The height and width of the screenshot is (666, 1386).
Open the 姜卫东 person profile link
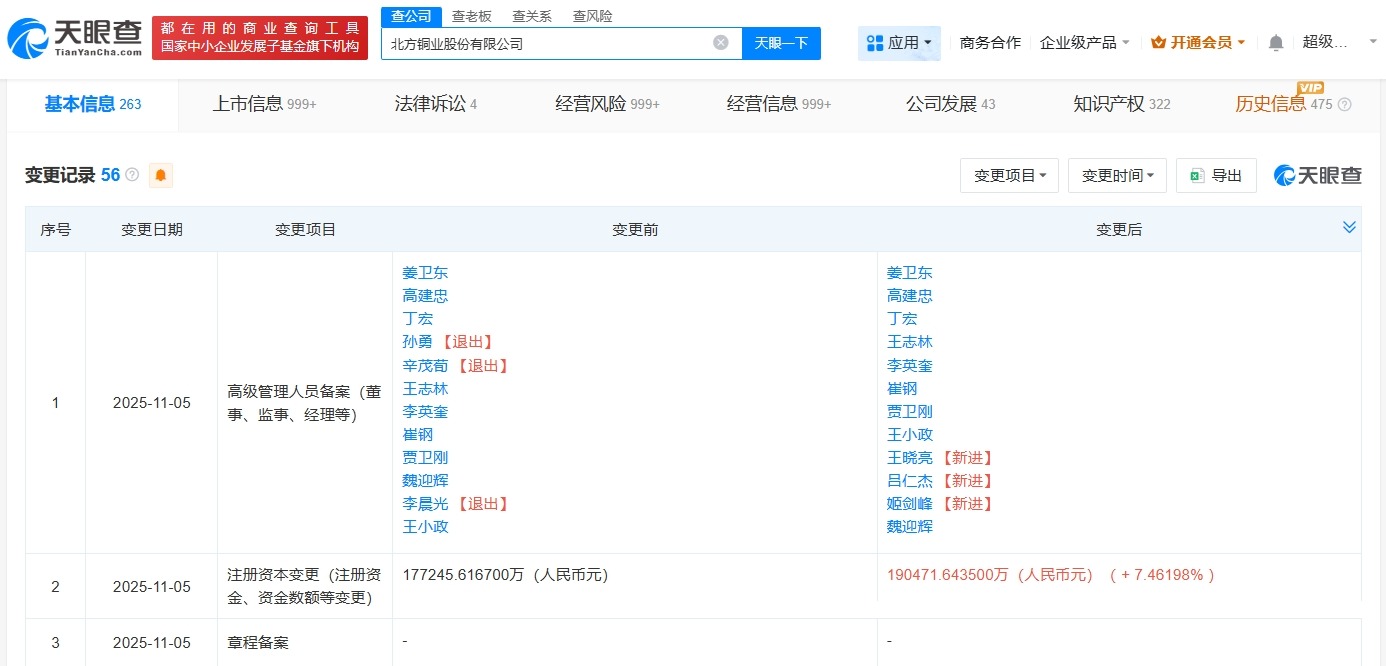[424, 272]
